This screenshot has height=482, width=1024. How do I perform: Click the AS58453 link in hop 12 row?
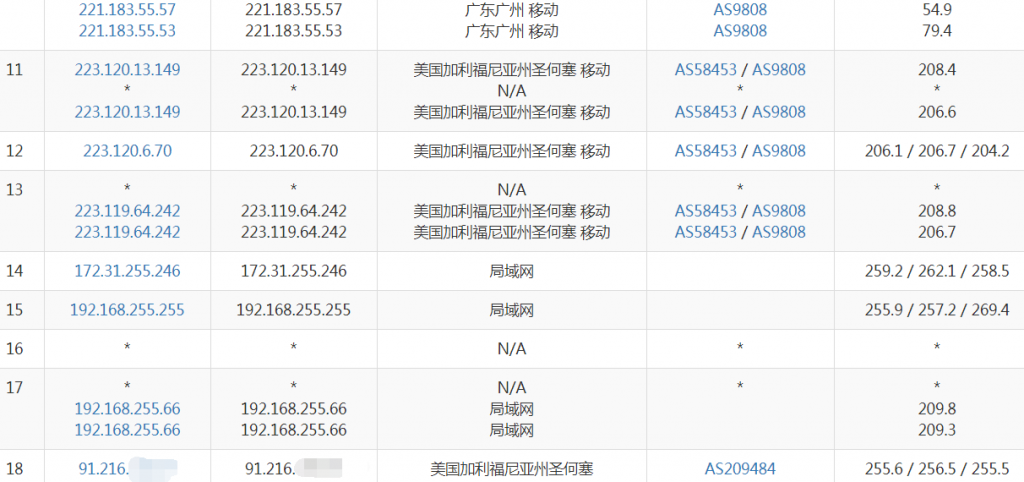tap(705, 152)
